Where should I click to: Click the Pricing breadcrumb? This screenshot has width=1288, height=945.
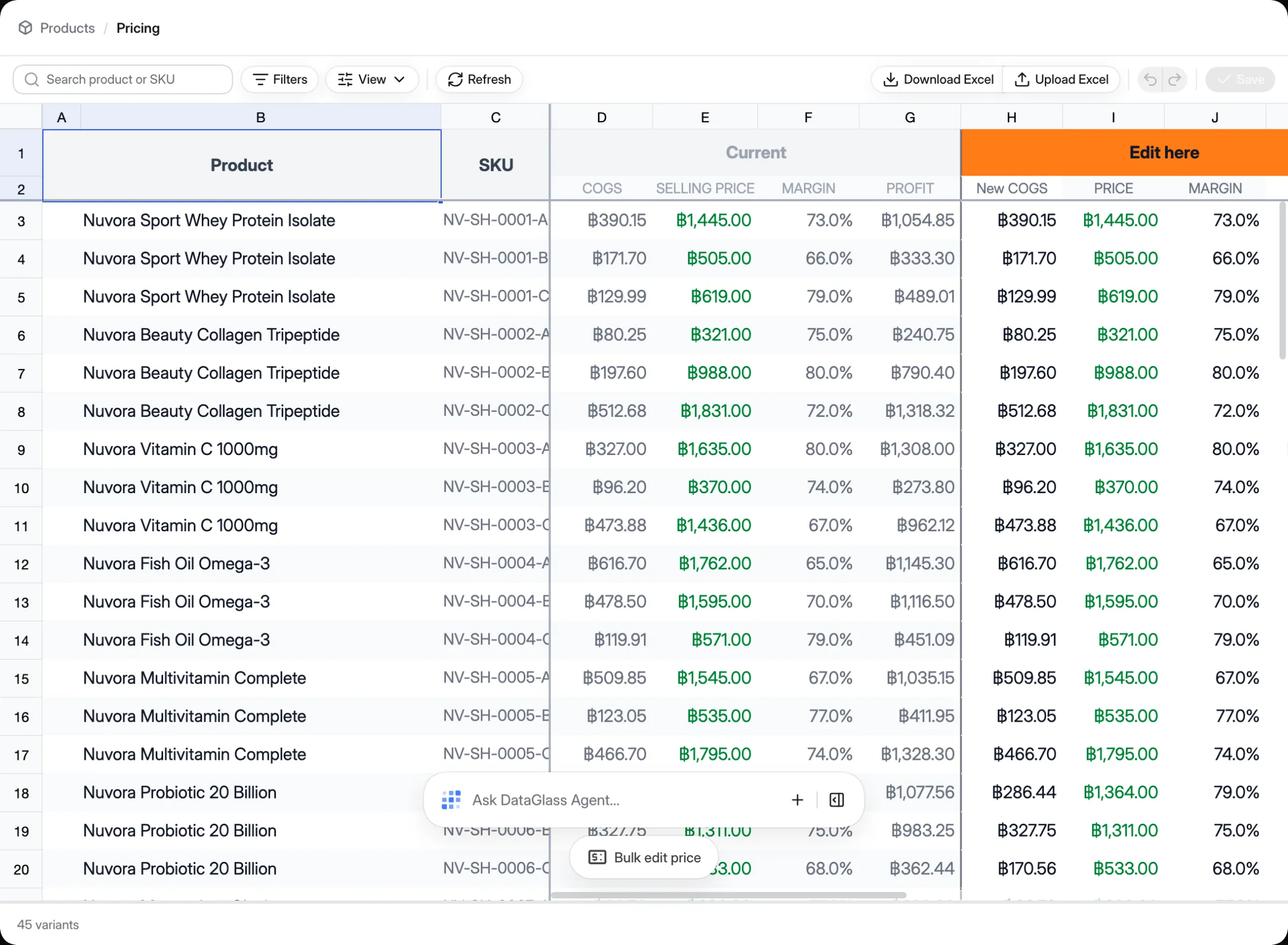138,28
